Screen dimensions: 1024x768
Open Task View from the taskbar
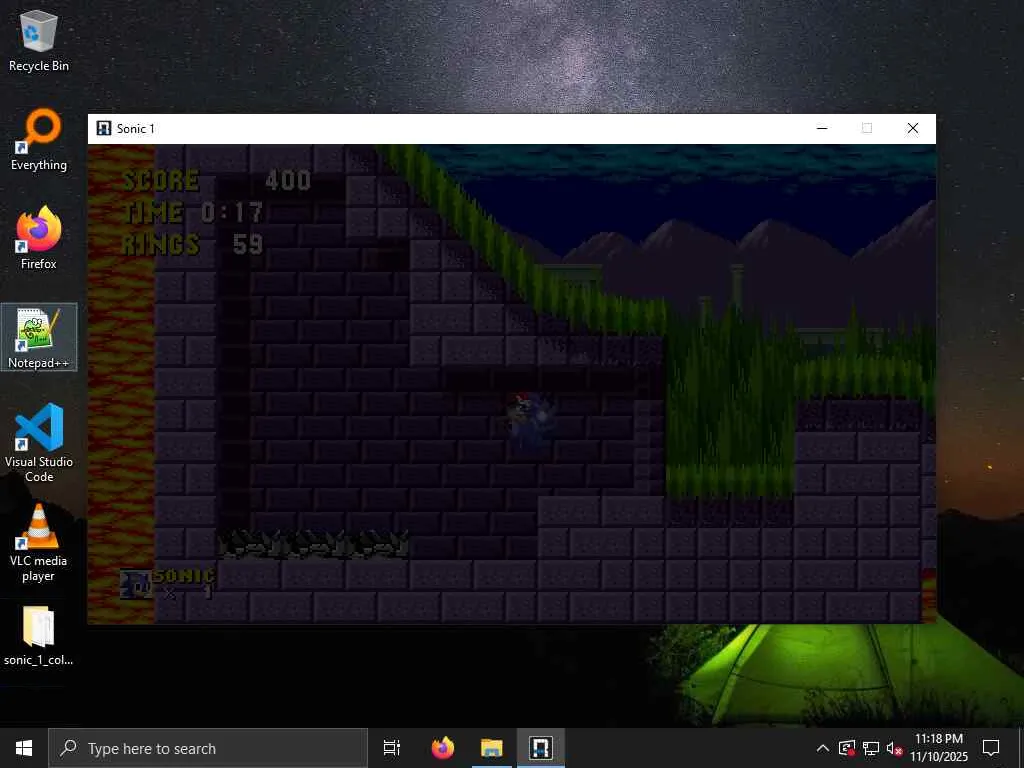pos(391,748)
